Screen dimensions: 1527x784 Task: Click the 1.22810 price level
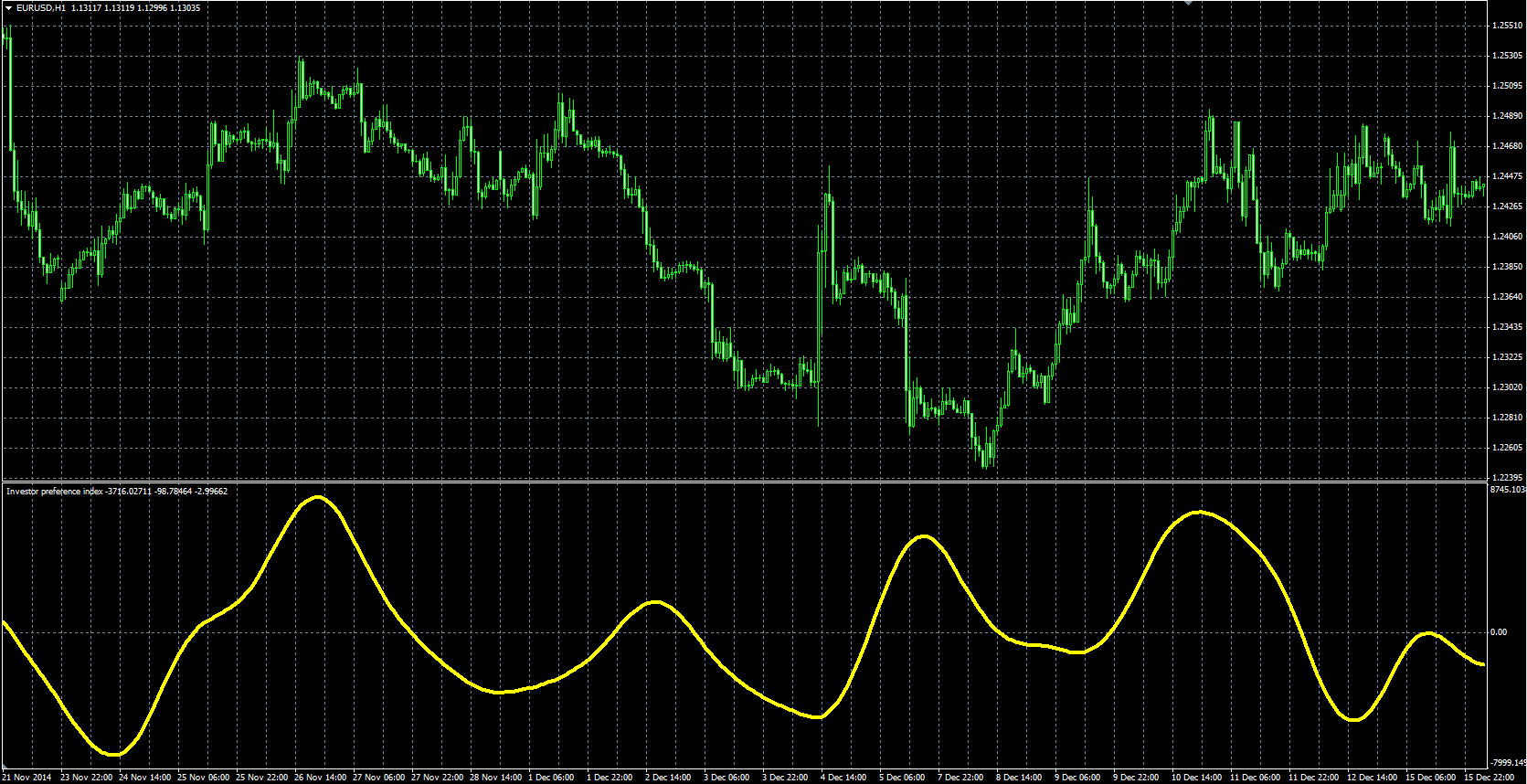point(1507,418)
